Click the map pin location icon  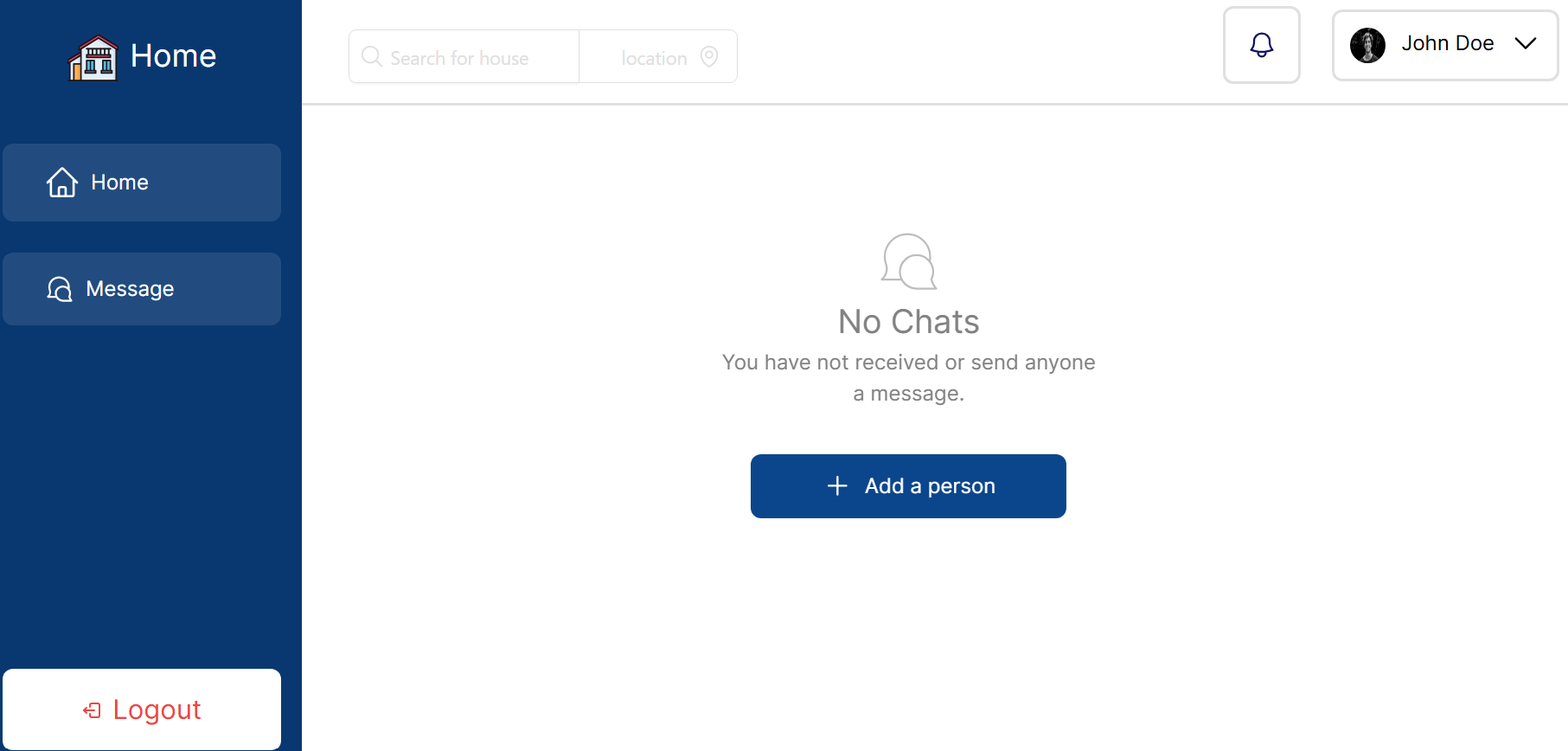(709, 56)
